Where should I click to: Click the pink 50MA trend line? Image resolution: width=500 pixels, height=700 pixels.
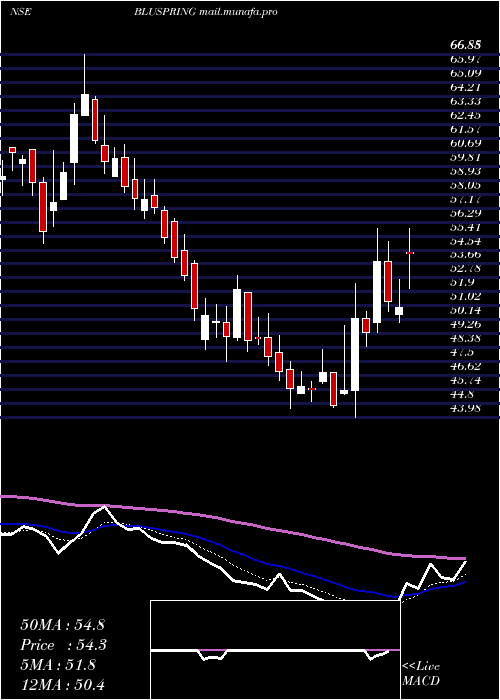232,521
